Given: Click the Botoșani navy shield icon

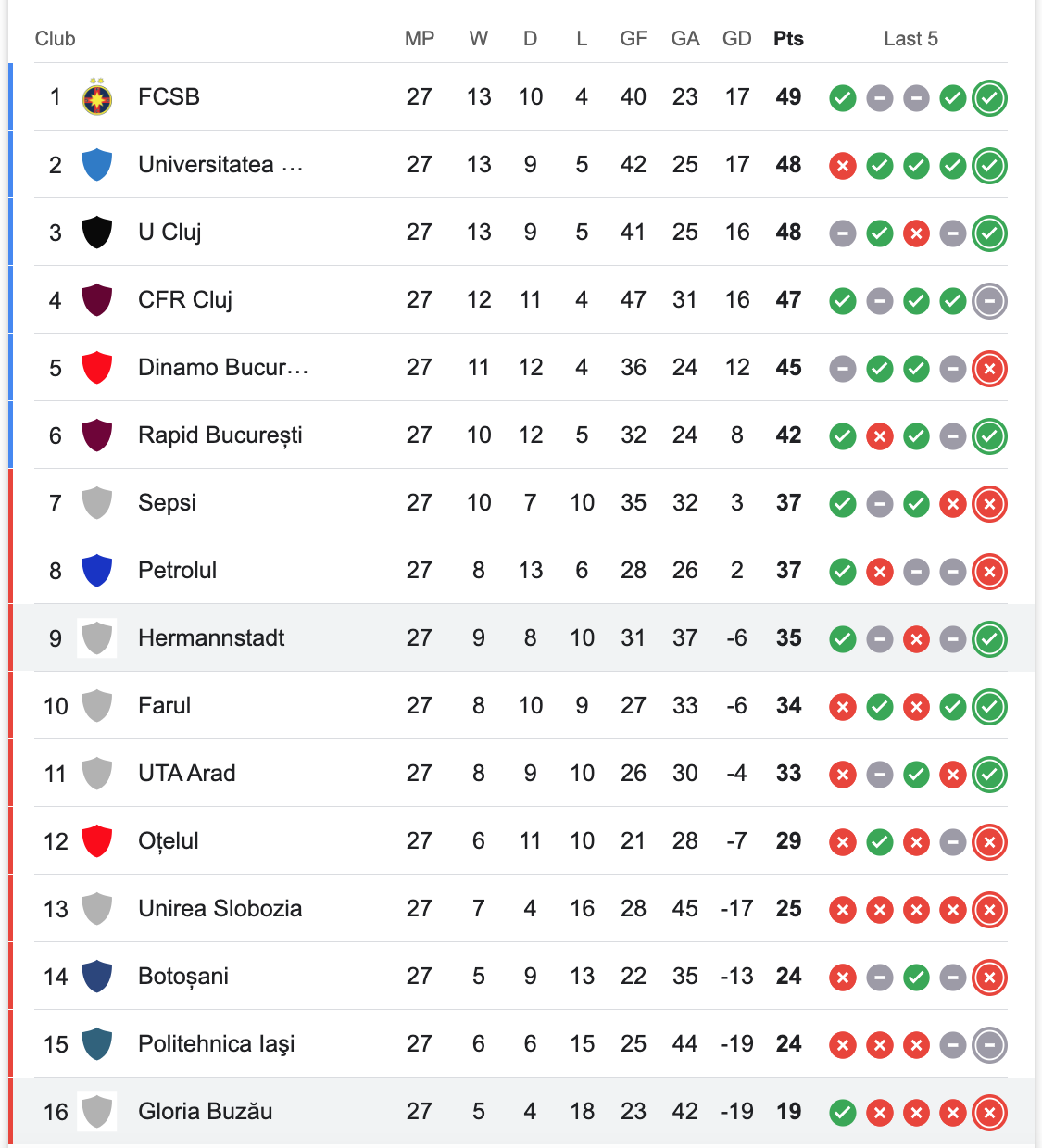Looking at the screenshot, I should 97,977.
